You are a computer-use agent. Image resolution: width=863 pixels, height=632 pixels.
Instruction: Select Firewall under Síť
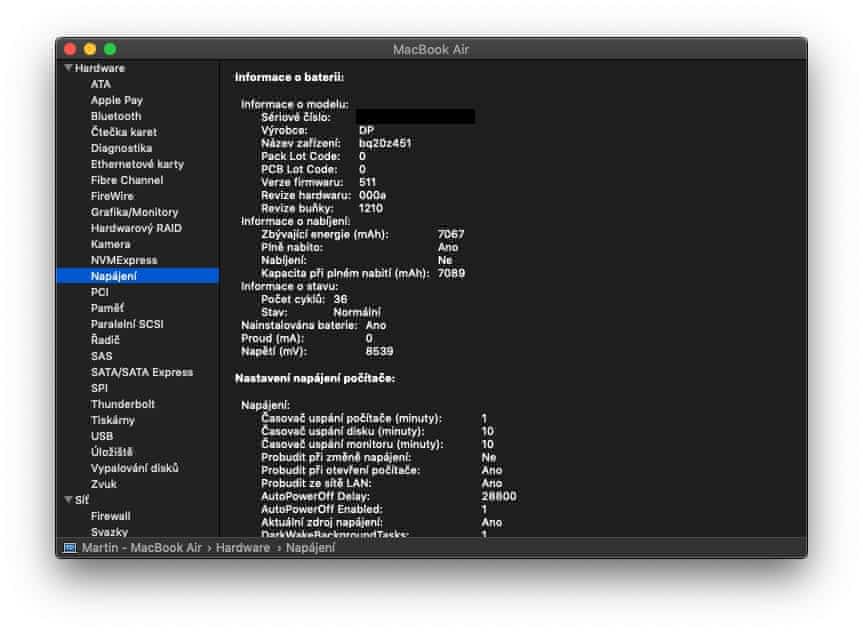[x=111, y=516]
